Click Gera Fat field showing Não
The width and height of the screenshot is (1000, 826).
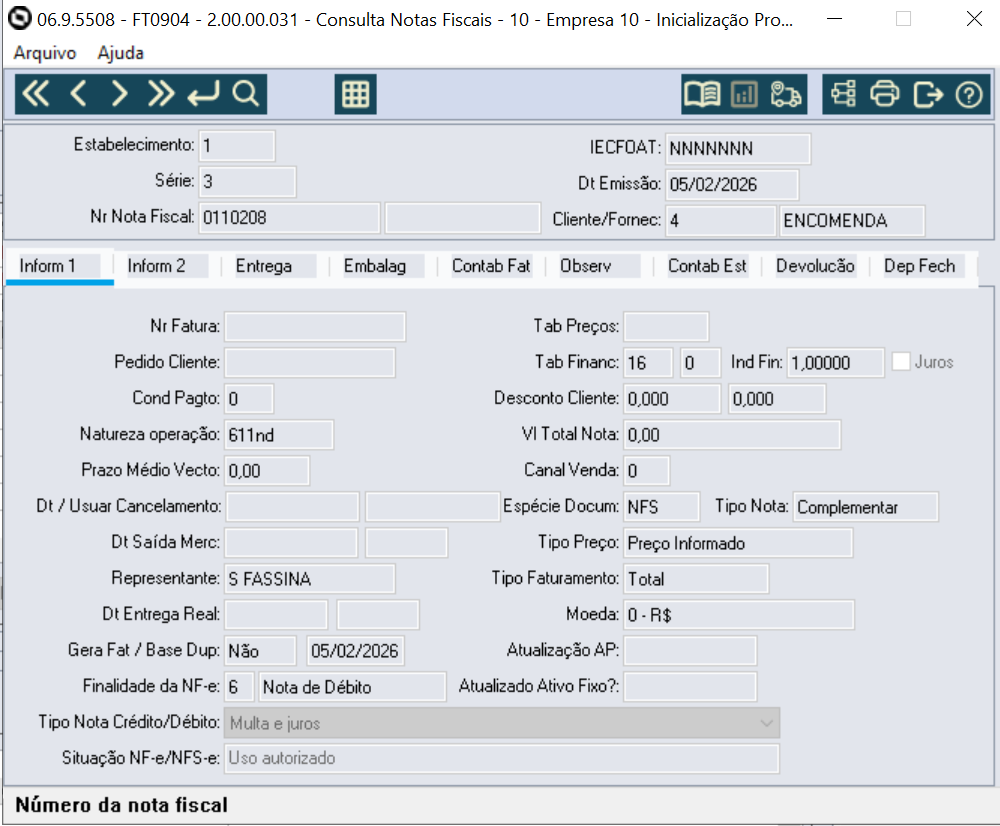pos(260,651)
